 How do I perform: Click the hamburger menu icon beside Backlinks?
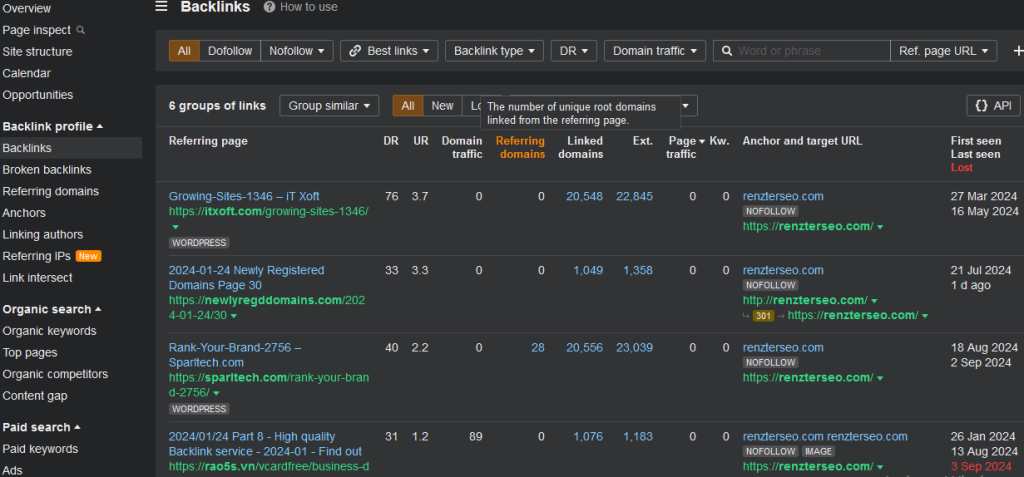click(162, 7)
